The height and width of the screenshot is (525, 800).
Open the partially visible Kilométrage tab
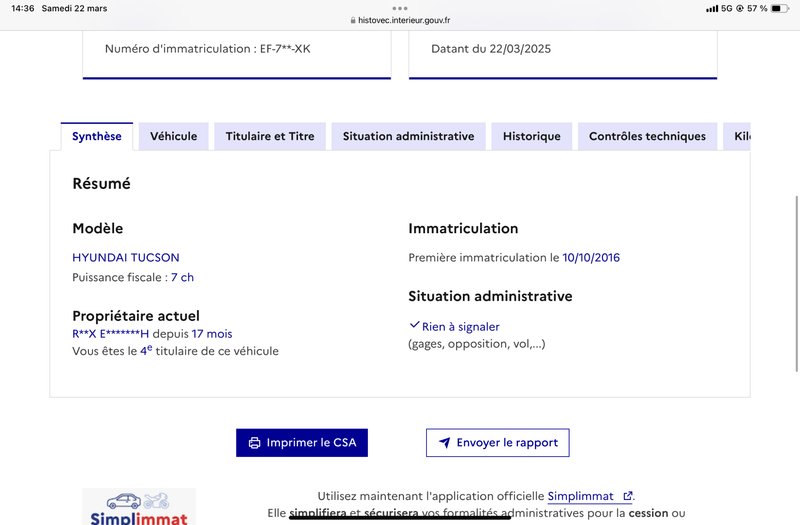coord(737,136)
